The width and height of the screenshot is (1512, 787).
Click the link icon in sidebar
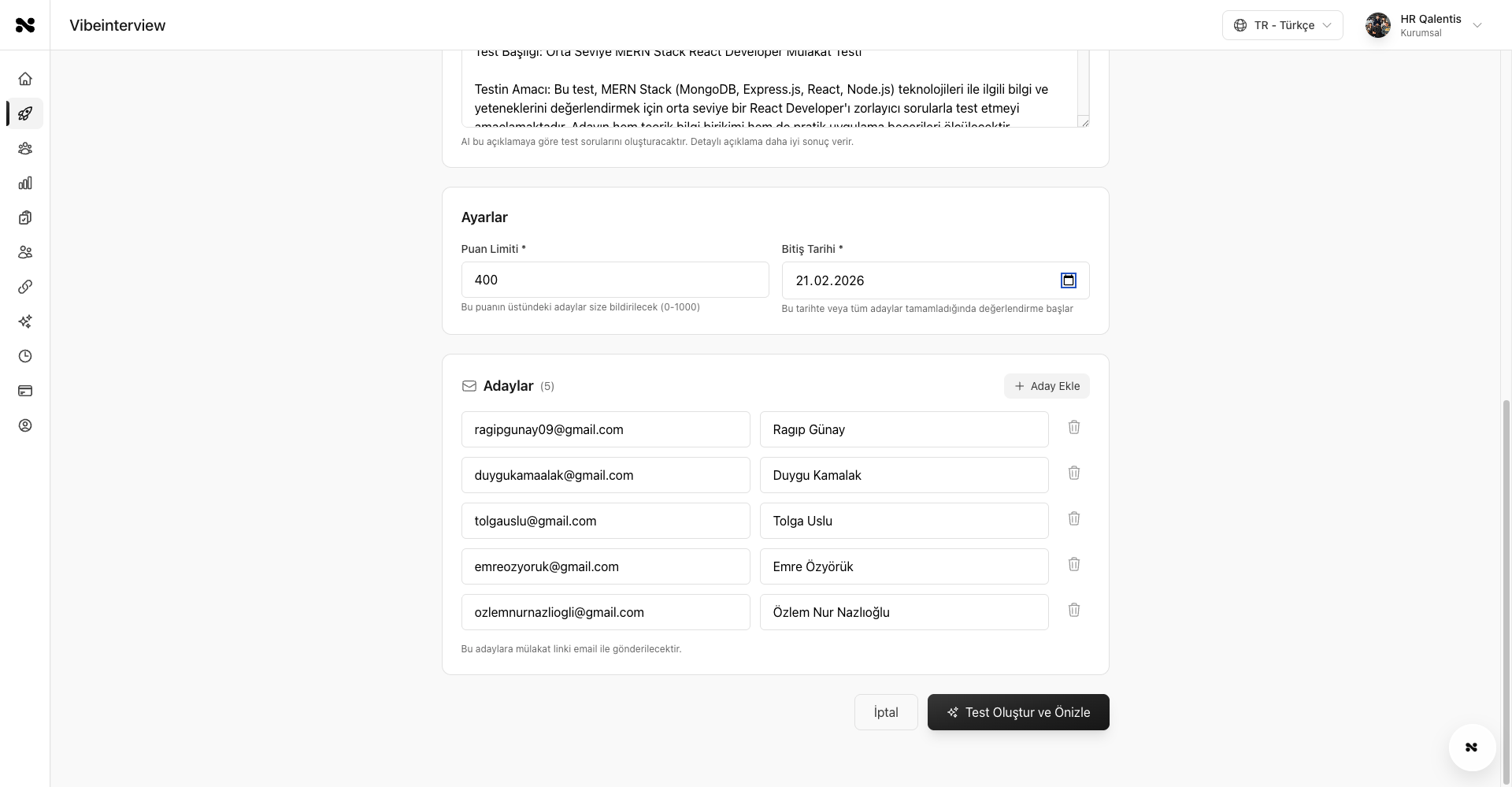(25, 287)
